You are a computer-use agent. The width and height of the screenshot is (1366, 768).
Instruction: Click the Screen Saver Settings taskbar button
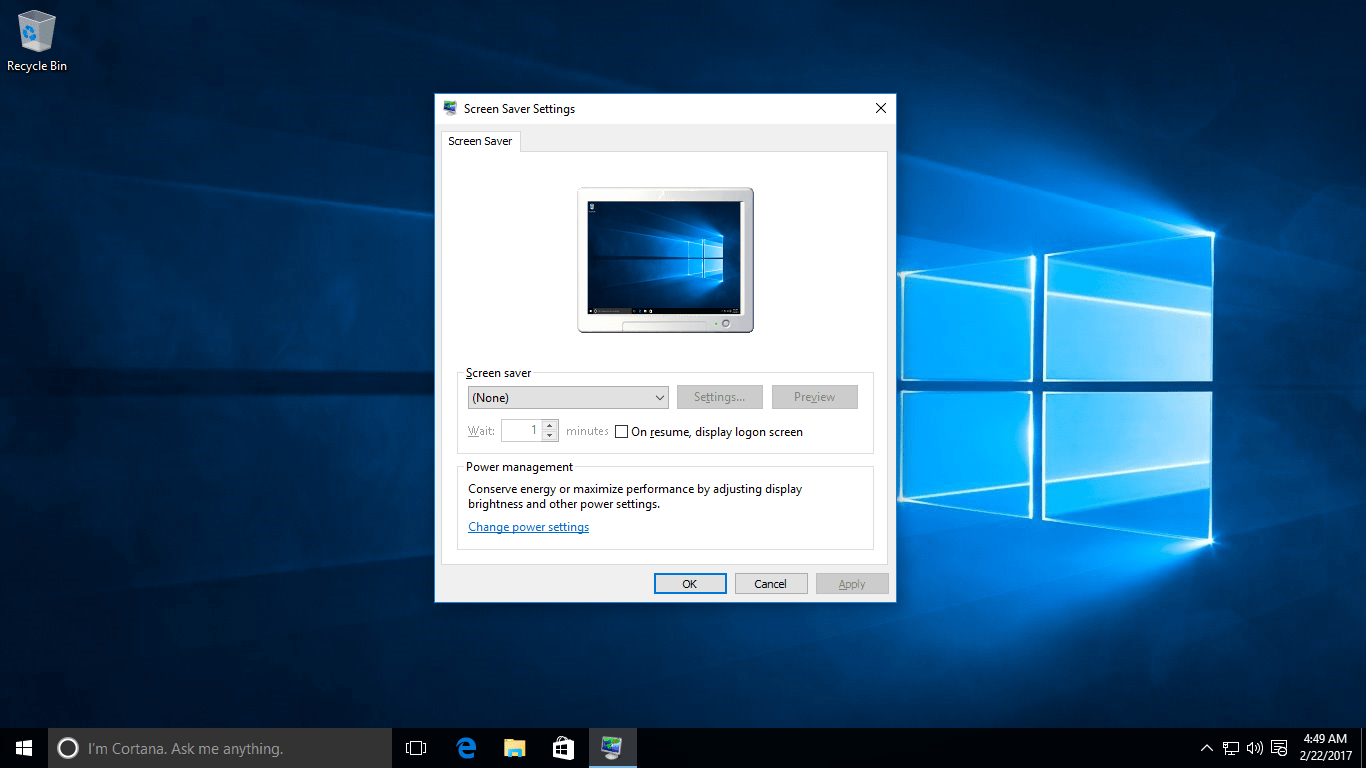[x=612, y=748]
